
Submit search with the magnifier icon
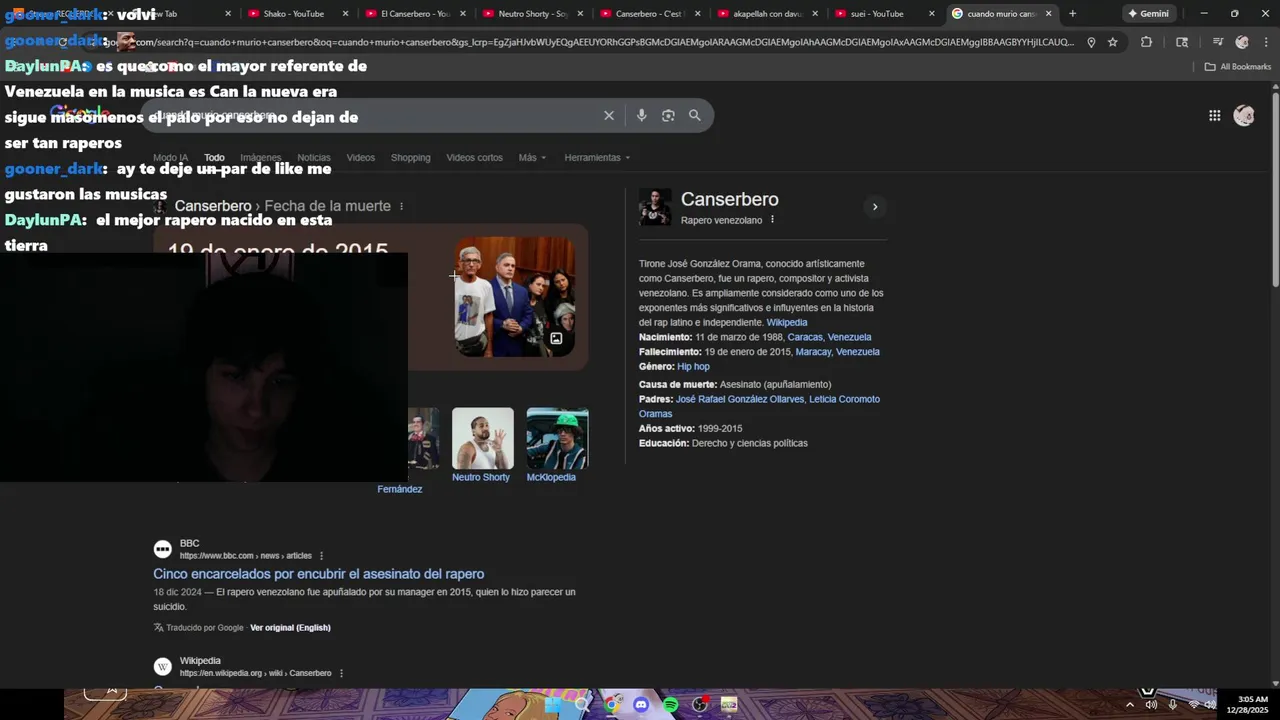(695, 115)
